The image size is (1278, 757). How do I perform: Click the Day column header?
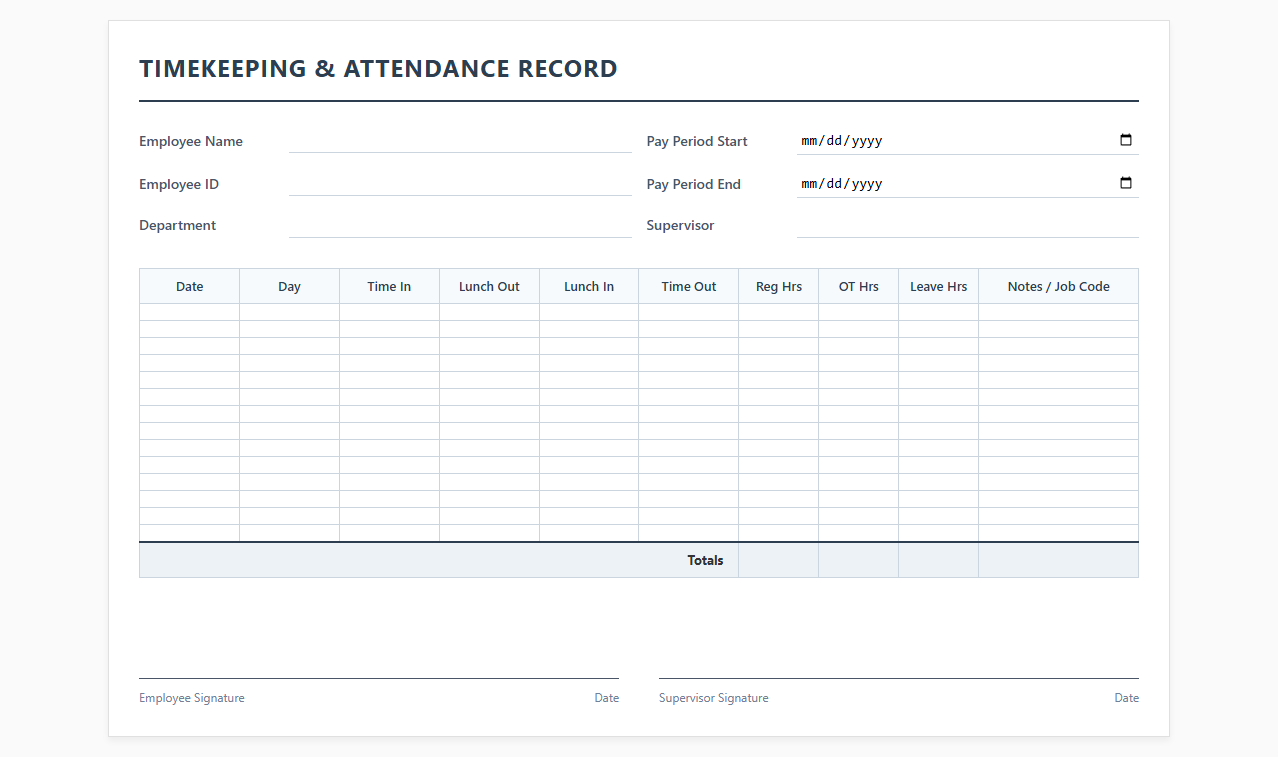pyautogui.click(x=289, y=286)
